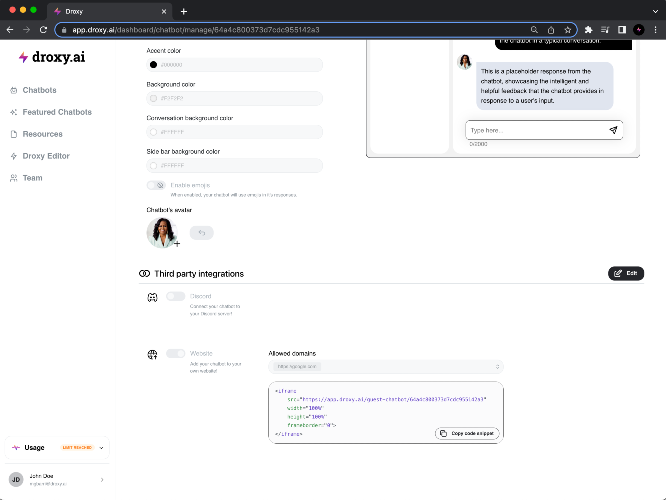The height and width of the screenshot is (500, 666).
Task: Toggle the Discord integration switch
Action: 175,296
